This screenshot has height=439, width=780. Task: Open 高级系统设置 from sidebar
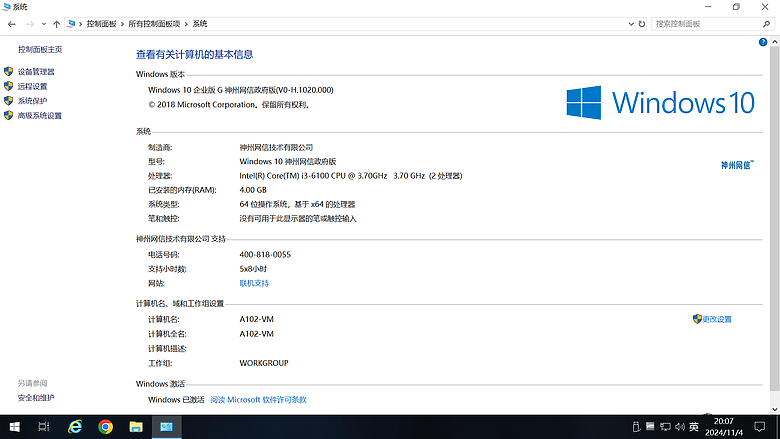point(40,115)
